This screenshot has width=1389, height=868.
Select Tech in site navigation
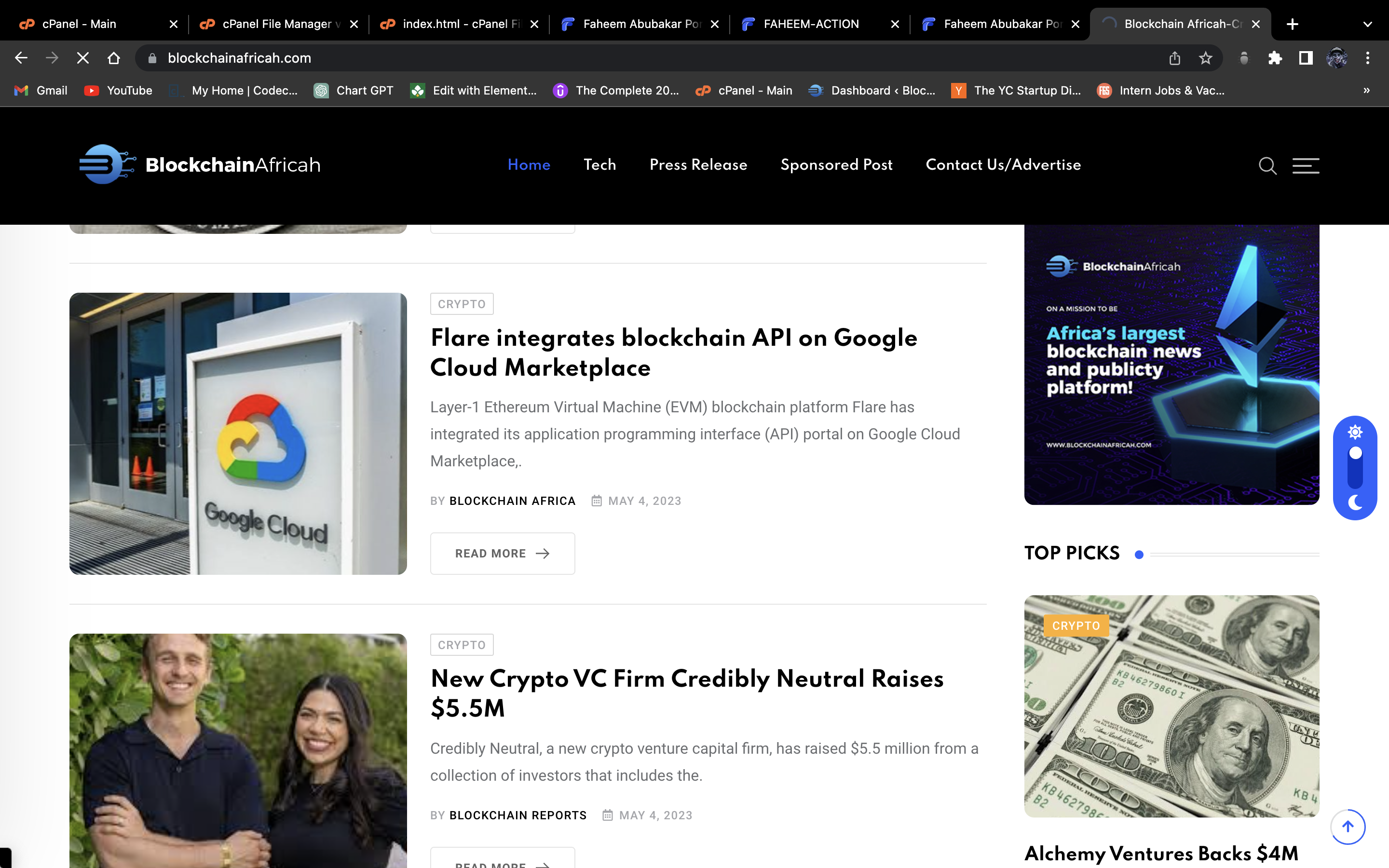click(600, 165)
